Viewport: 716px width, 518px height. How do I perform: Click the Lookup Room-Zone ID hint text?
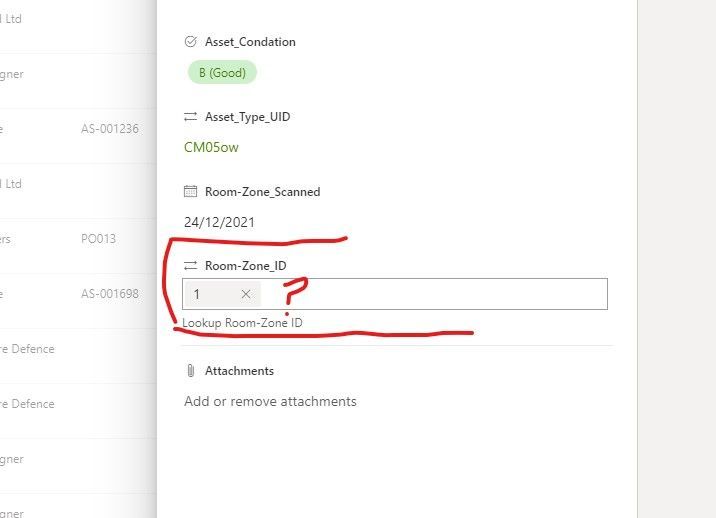(x=242, y=324)
